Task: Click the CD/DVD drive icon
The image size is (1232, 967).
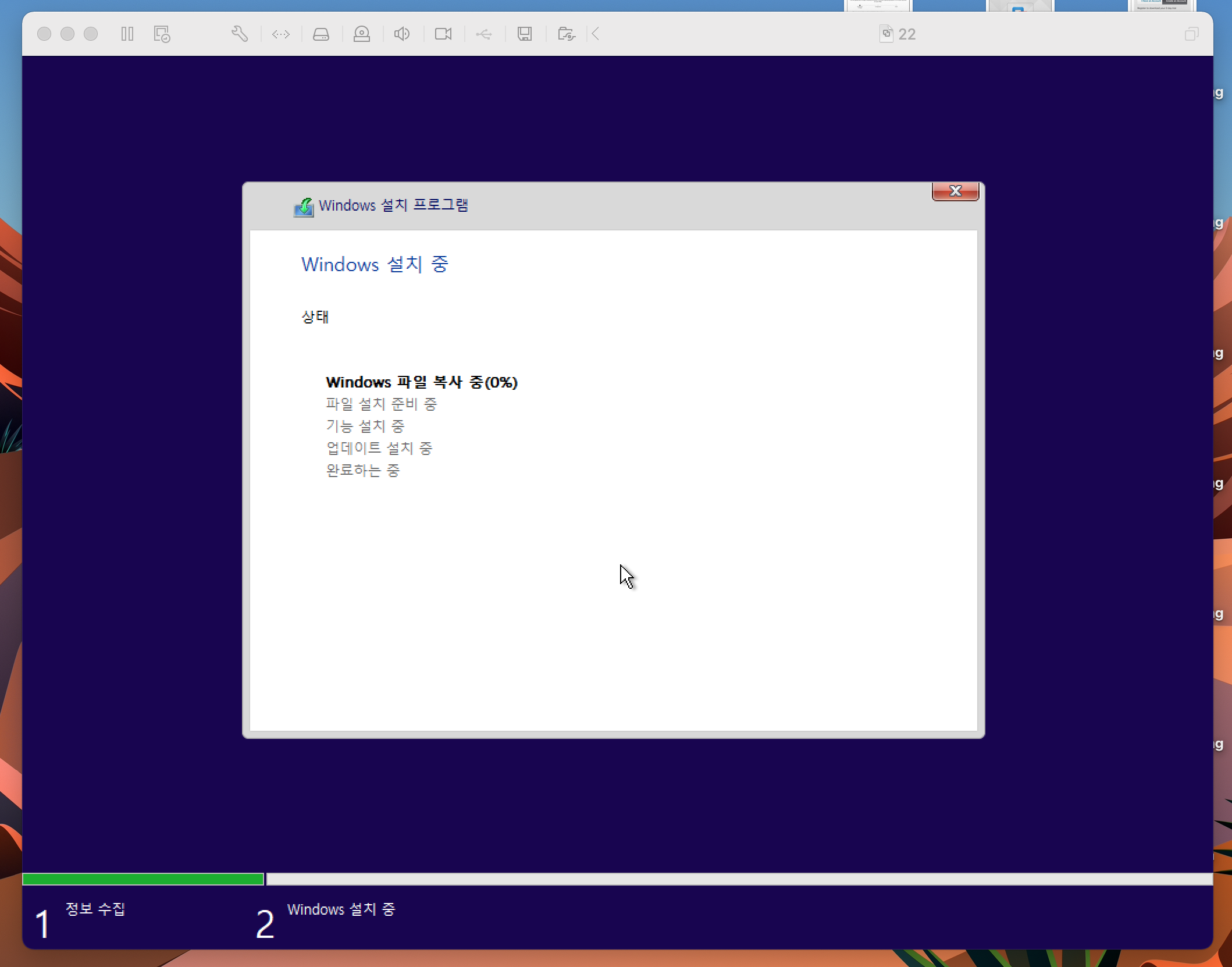Action: [362, 34]
